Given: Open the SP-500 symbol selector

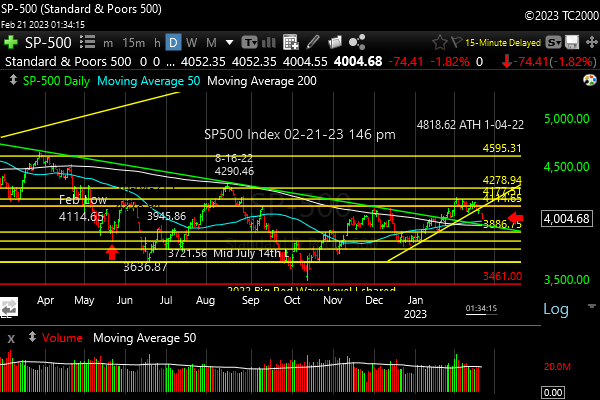Looking at the screenshot, I should (x=47, y=43).
